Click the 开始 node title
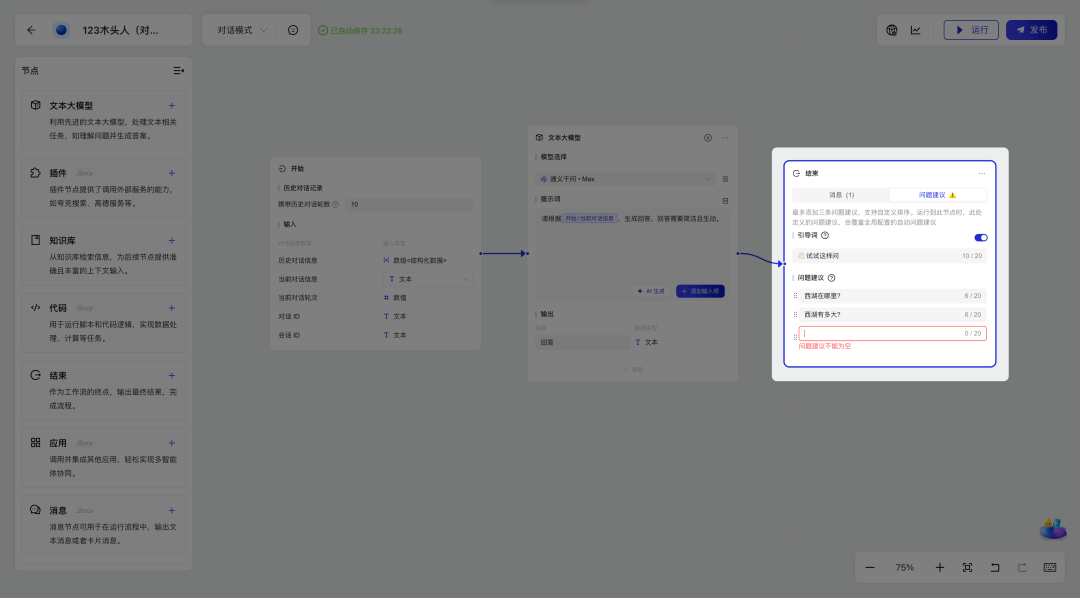Image resolution: width=1080 pixels, height=598 pixels. [x=297, y=169]
